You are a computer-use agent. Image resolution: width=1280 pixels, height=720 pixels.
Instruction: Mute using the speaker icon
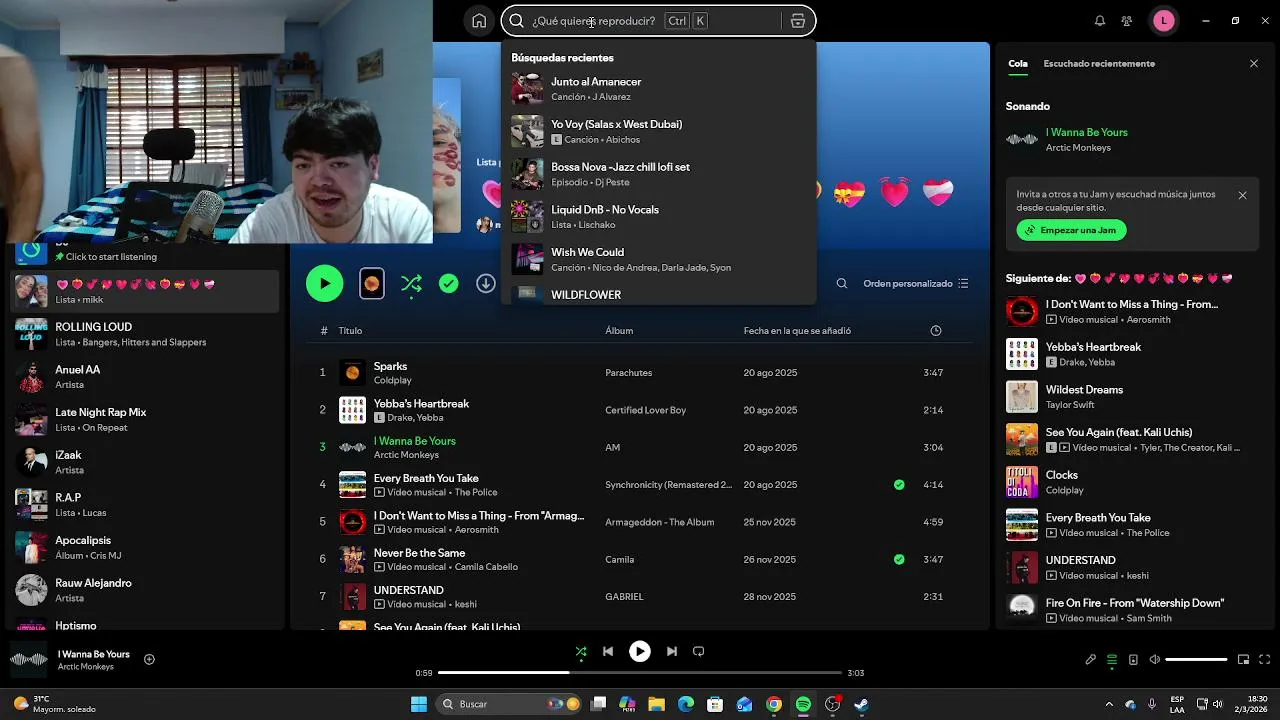tap(1155, 660)
